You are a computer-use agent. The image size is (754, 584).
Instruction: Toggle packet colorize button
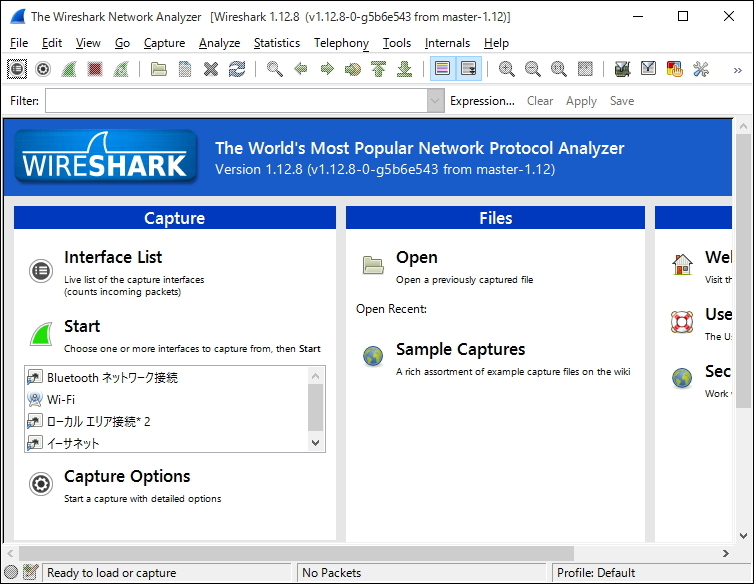click(x=443, y=68)
